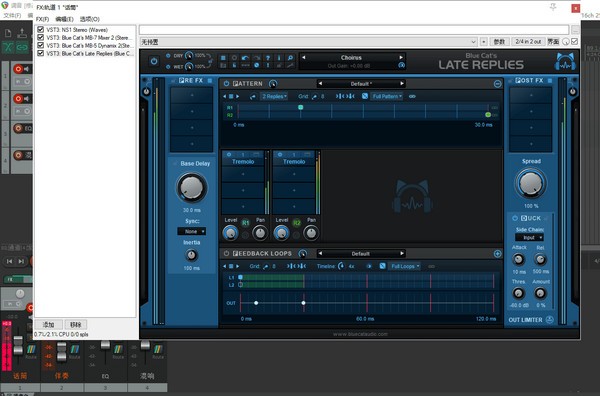This screenshot has width=600, height=396.
Task: Click the Pattern link chain icon
Action: coord(412,96)
